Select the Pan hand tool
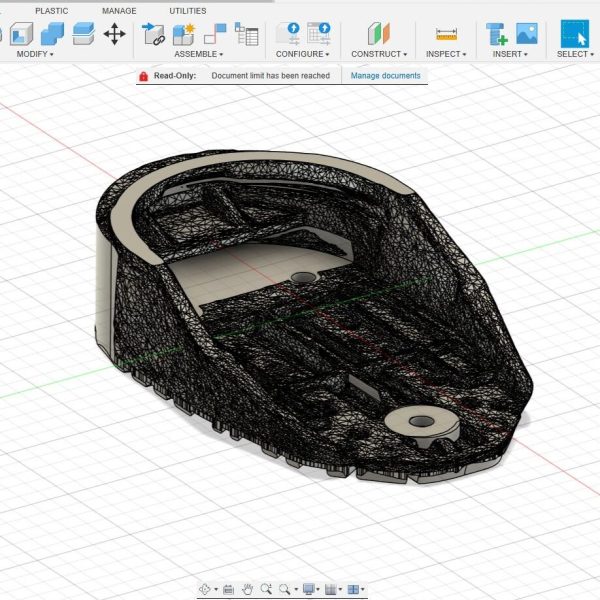The image size is (600, 600). click(248, 590)
